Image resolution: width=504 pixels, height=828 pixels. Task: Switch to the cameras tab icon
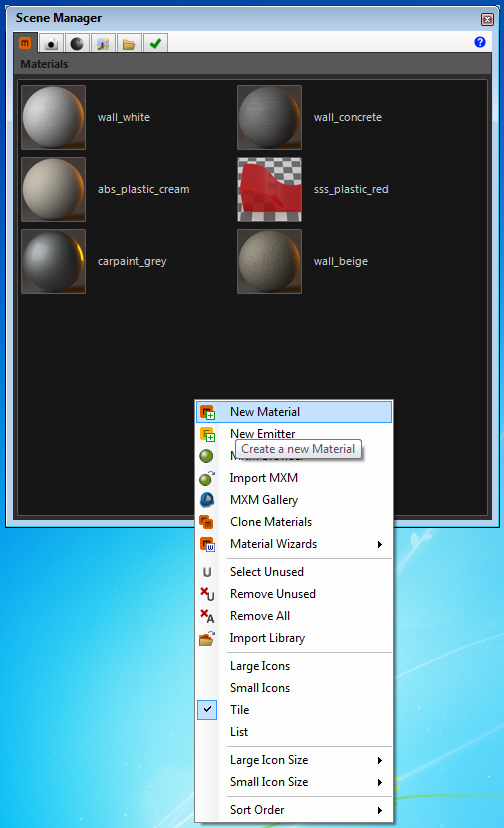[51, 43]
